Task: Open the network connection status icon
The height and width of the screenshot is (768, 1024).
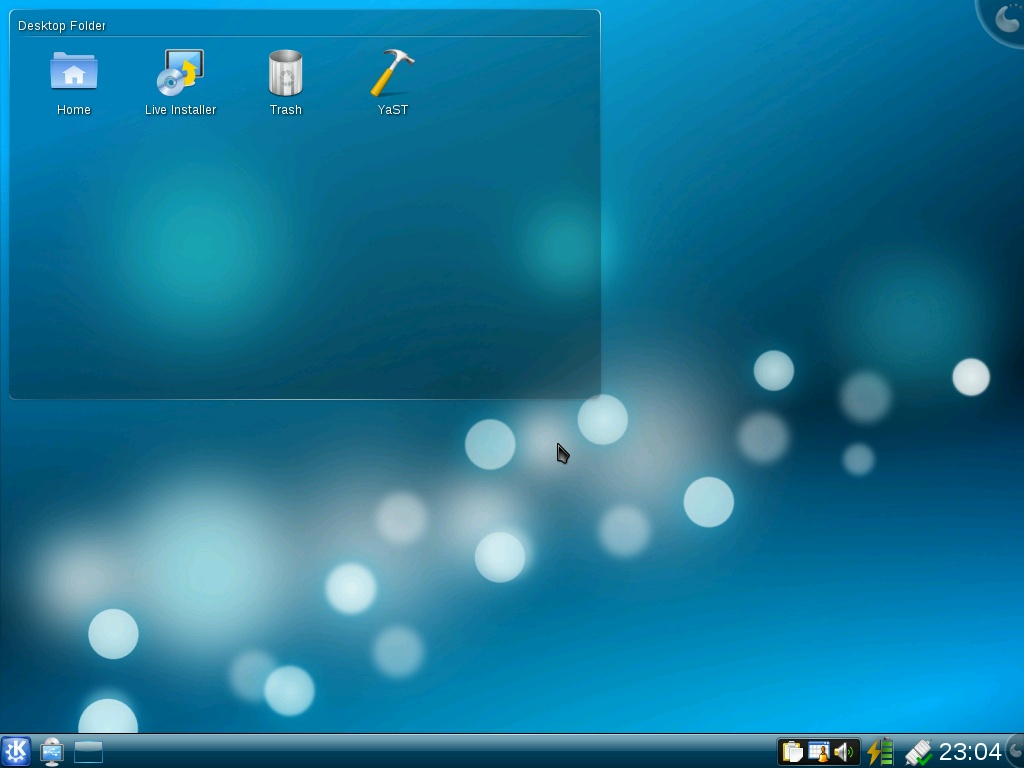Action: pyautogui.click(x=918, y=752)
